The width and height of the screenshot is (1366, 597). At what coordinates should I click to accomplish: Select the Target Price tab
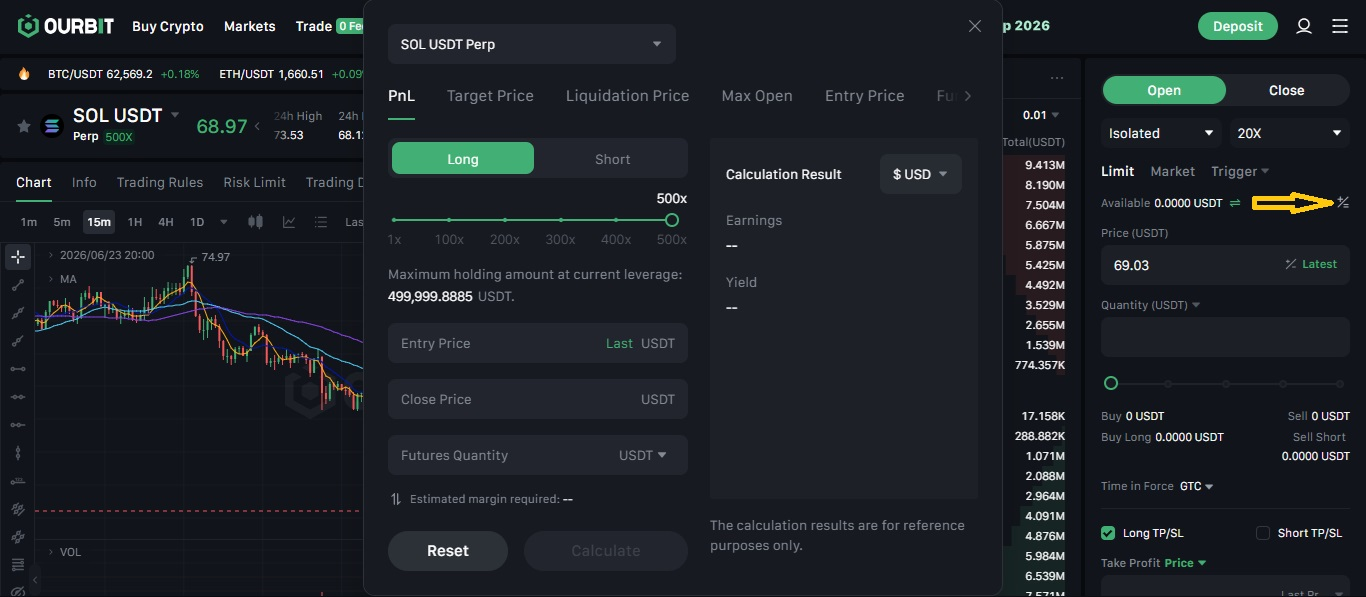click(490, 96)
